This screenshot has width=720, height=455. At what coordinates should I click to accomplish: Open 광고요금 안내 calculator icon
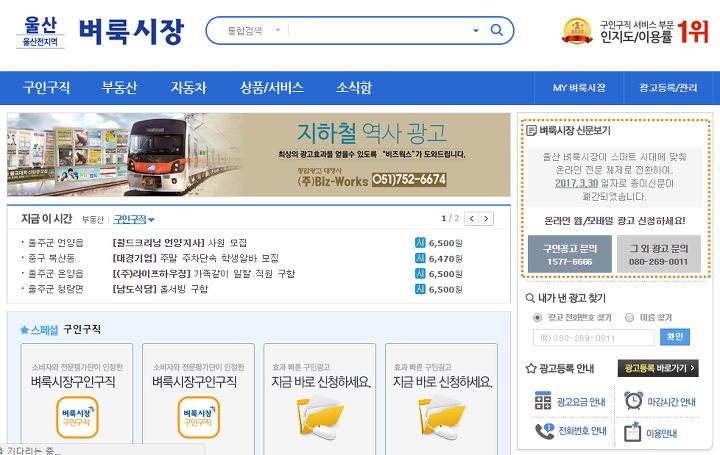(x=543, y=400)
